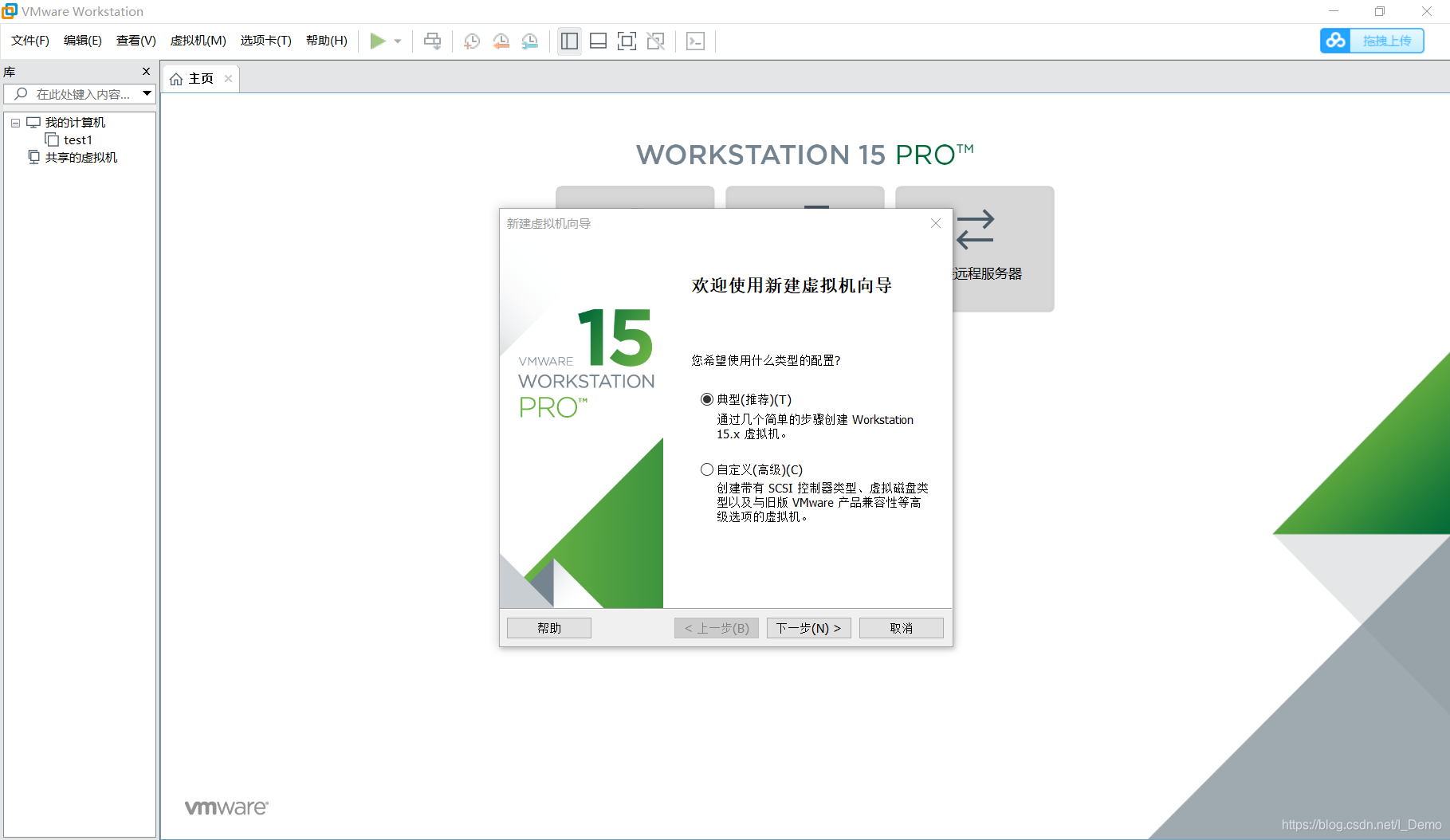
Task: Toggle thumbnail bar view icon
Action: pyautogui.click(x=598, y=41)
